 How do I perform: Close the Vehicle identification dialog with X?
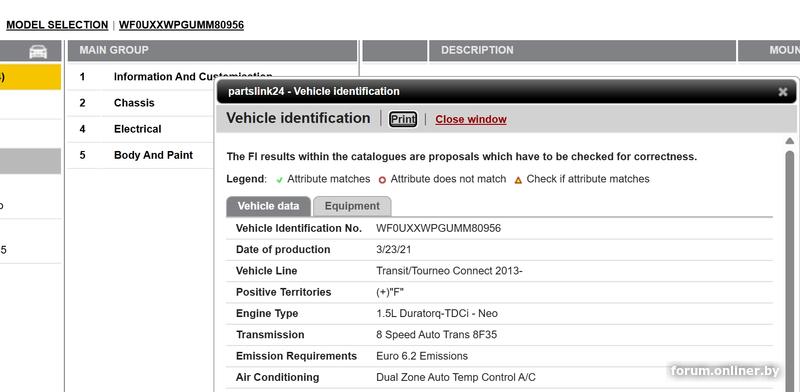pos(783,92)
